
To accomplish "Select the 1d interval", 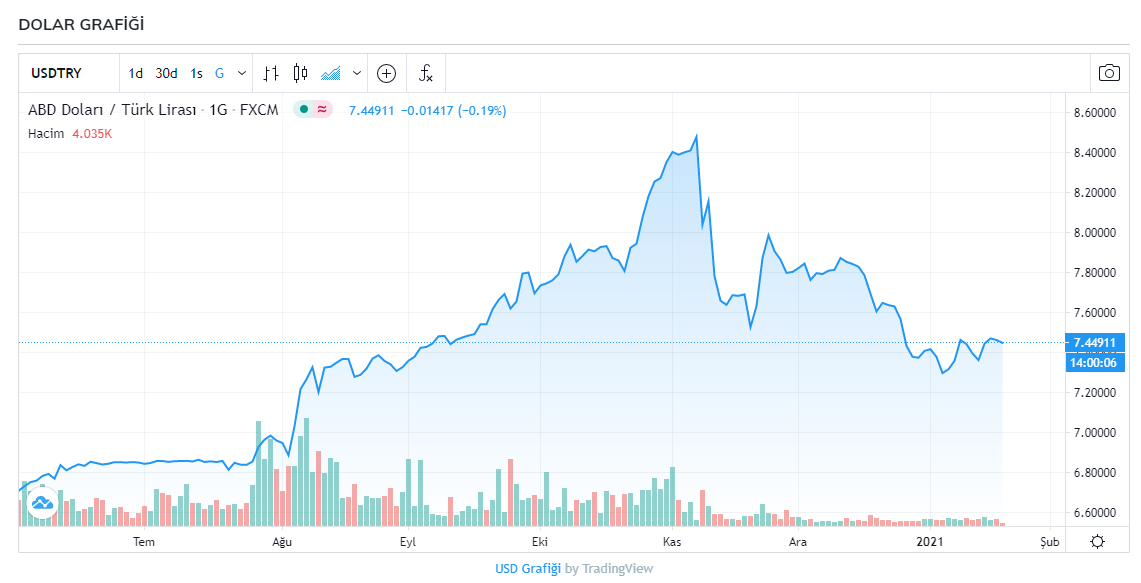I will [136, 73].
